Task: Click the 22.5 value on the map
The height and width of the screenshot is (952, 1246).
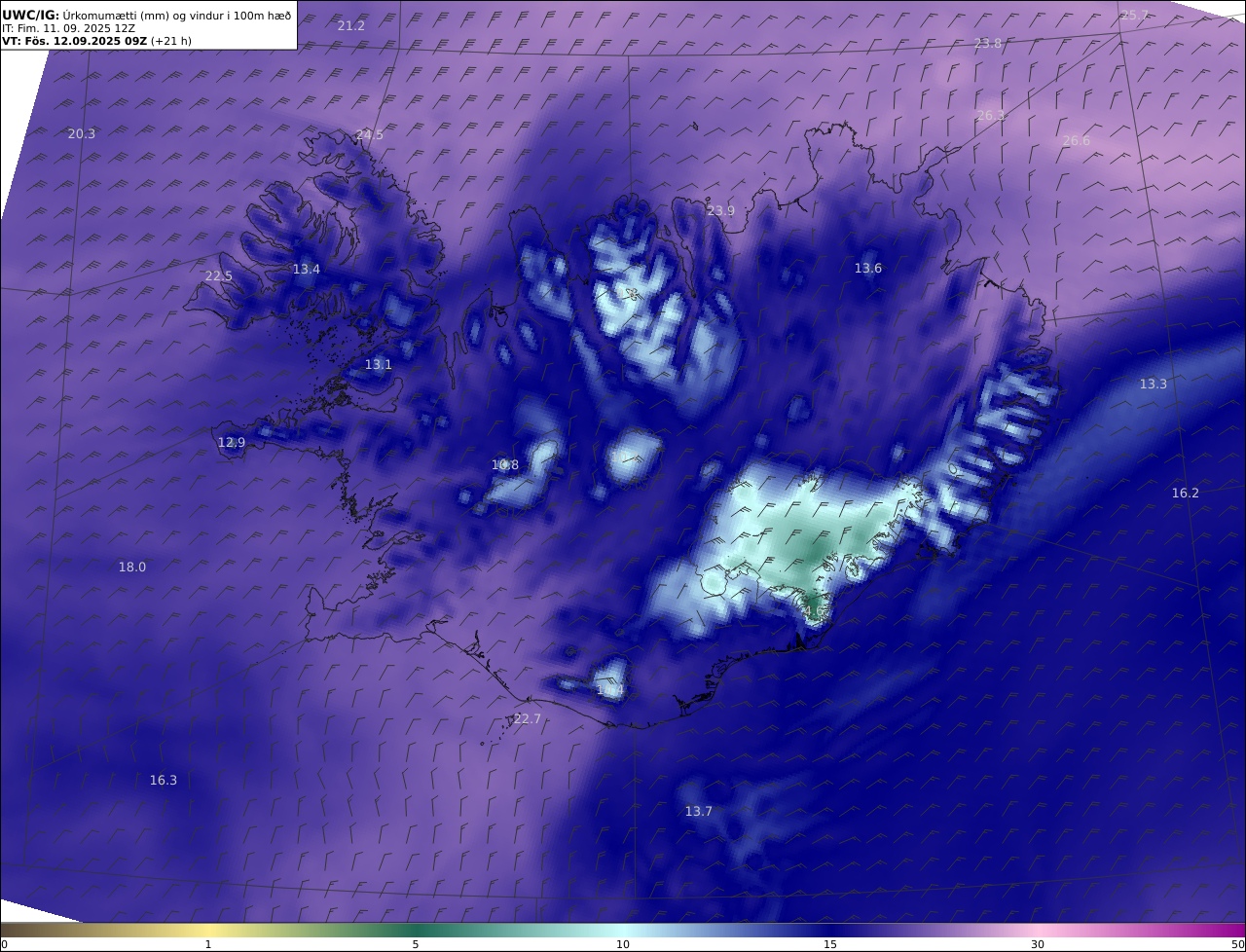Action: [x=219, y=275]
